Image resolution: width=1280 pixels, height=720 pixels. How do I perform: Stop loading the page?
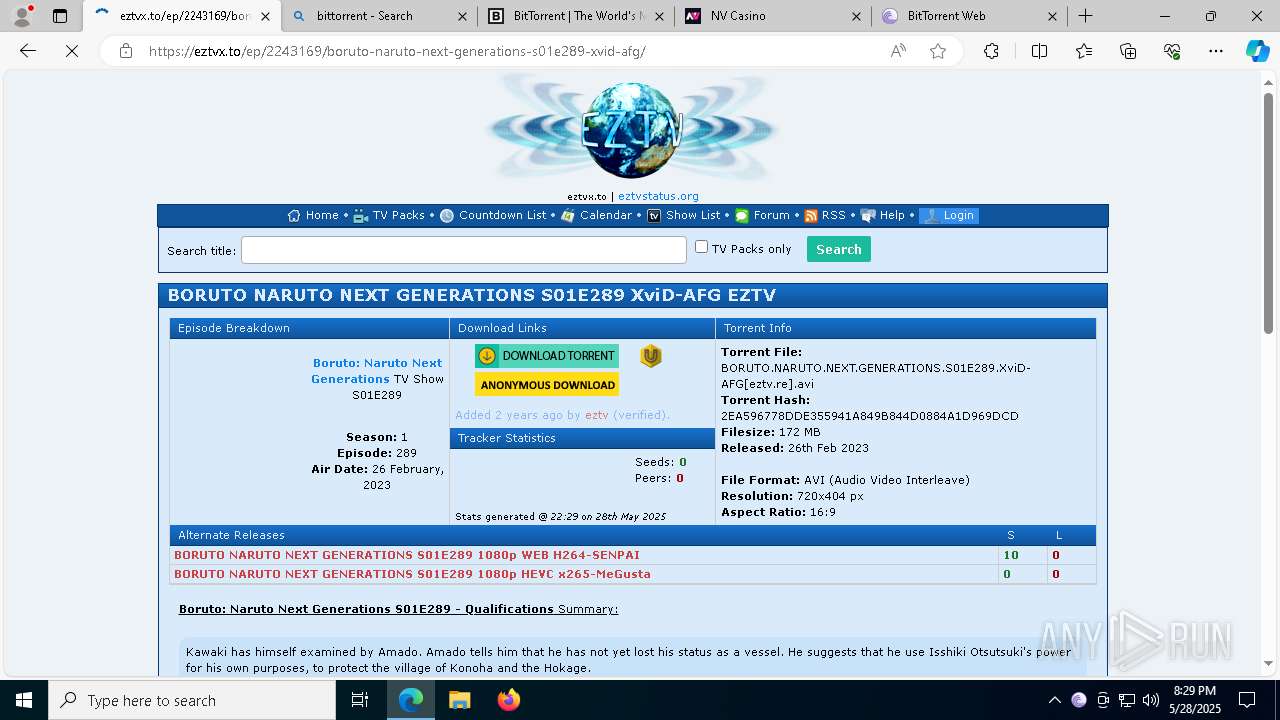tap(72, 51)
